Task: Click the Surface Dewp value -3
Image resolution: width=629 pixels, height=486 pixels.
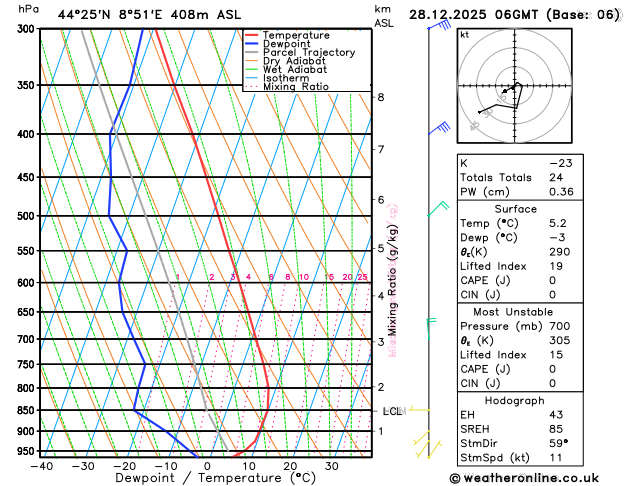Action: tap(557, 237)
